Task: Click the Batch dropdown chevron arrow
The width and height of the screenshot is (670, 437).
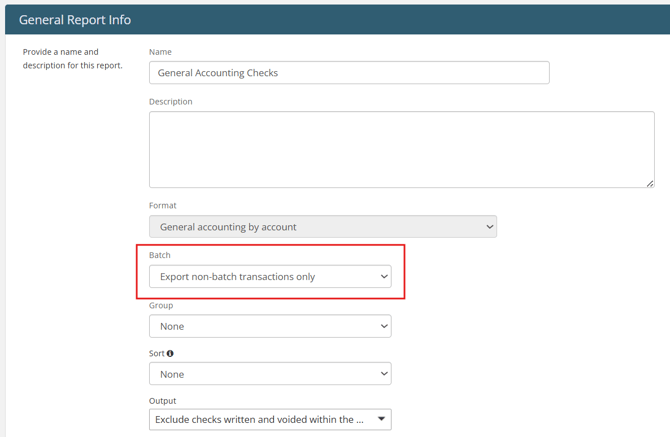Action: (384, 276)
